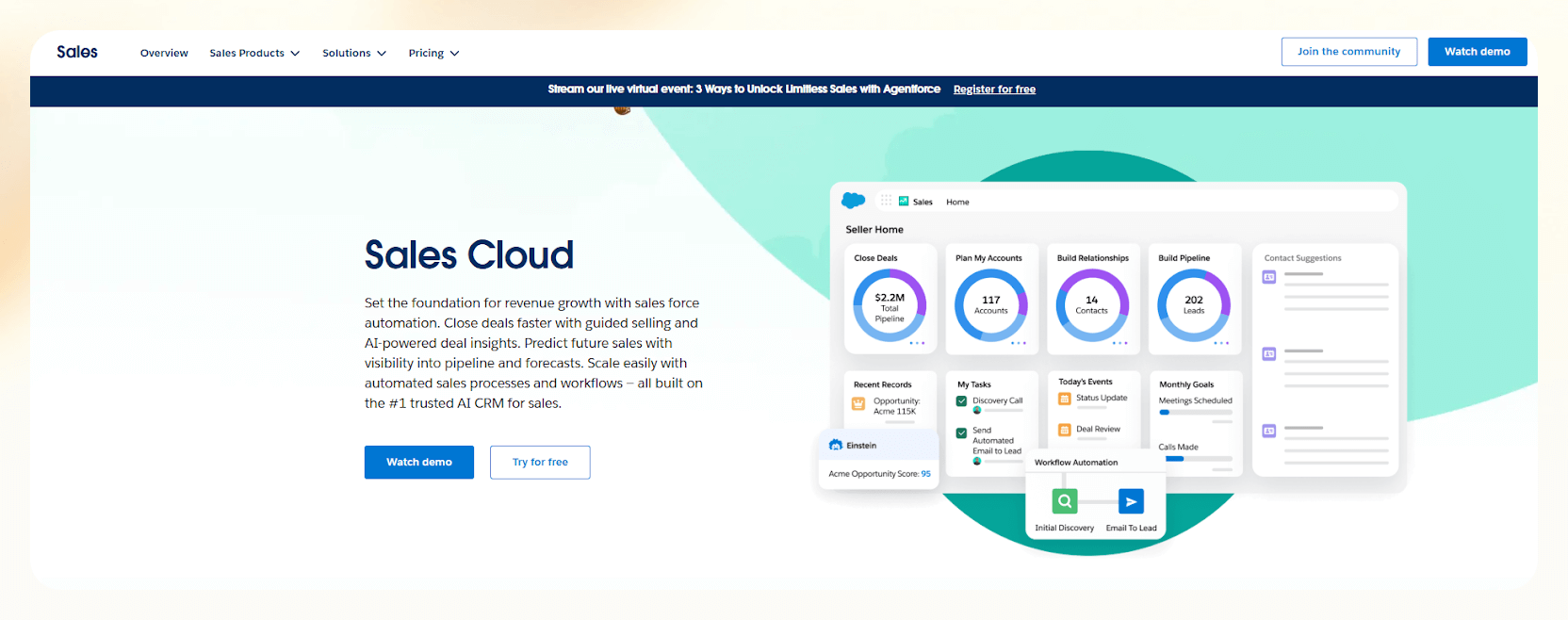Click the Seller Home heading
Screen dimensions: 1568x620
coord(874,230)
